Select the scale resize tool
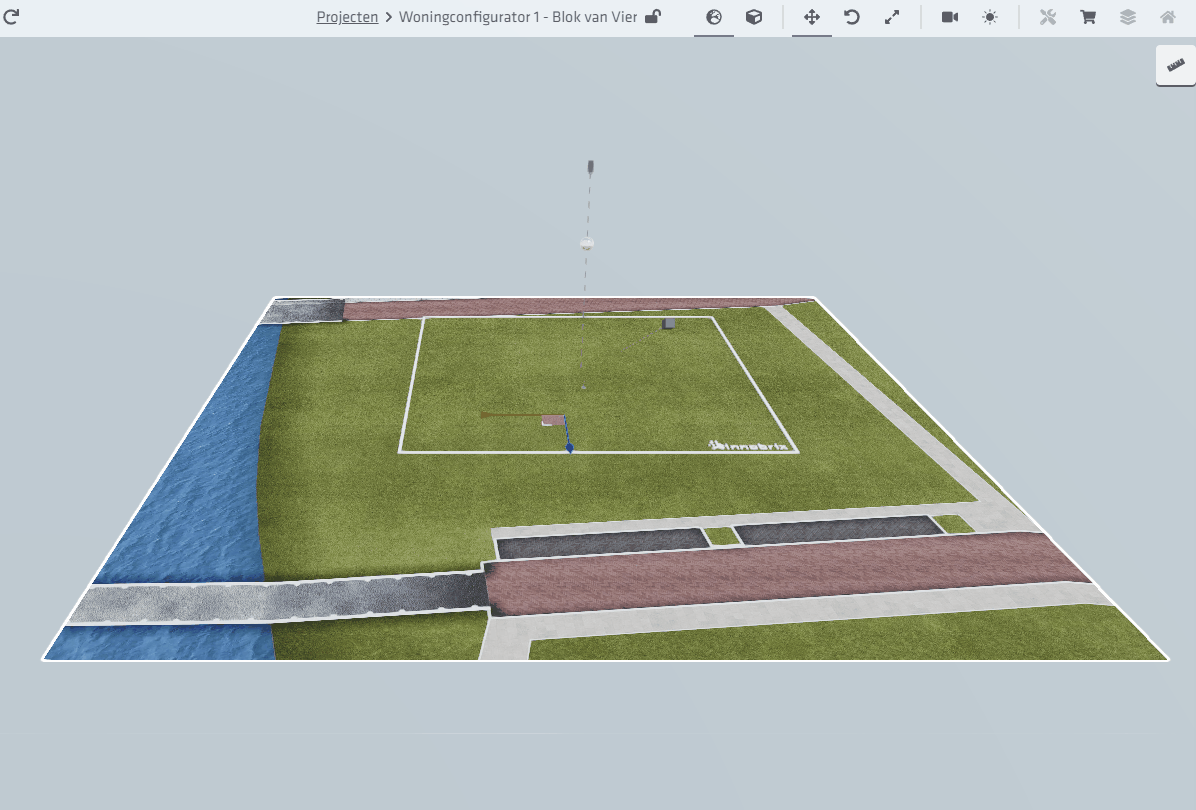The width and height of the screenshot is (1196, 810). tap(892, 17)
